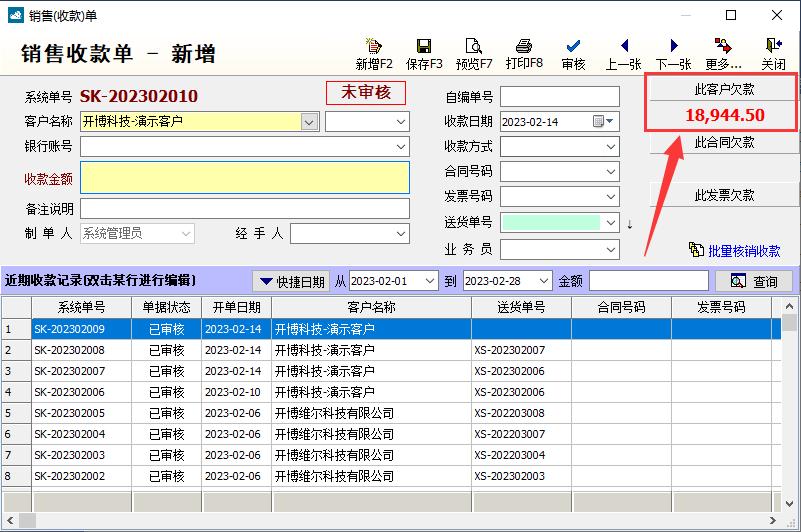801x532 pixels.
Task: Click the small arrow beside 送货单号
Action: coord(630,224)
